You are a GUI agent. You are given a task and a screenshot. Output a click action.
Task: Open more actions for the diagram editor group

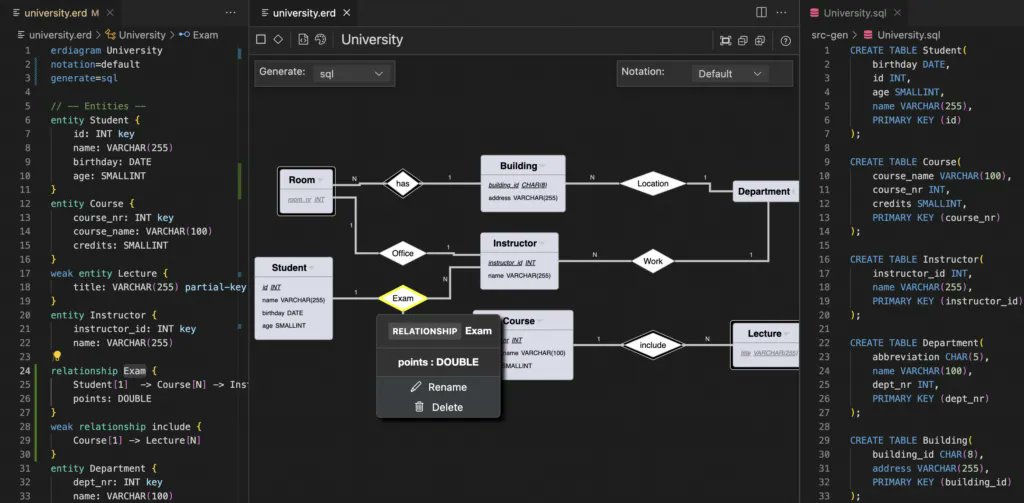(782, 12)
